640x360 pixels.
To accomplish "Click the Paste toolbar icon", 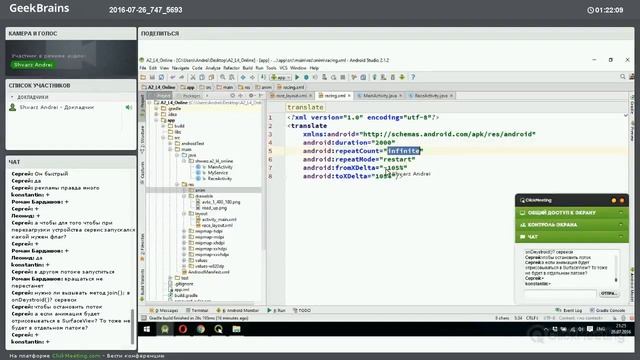I will pyautogui.click(x=211, y=77).
